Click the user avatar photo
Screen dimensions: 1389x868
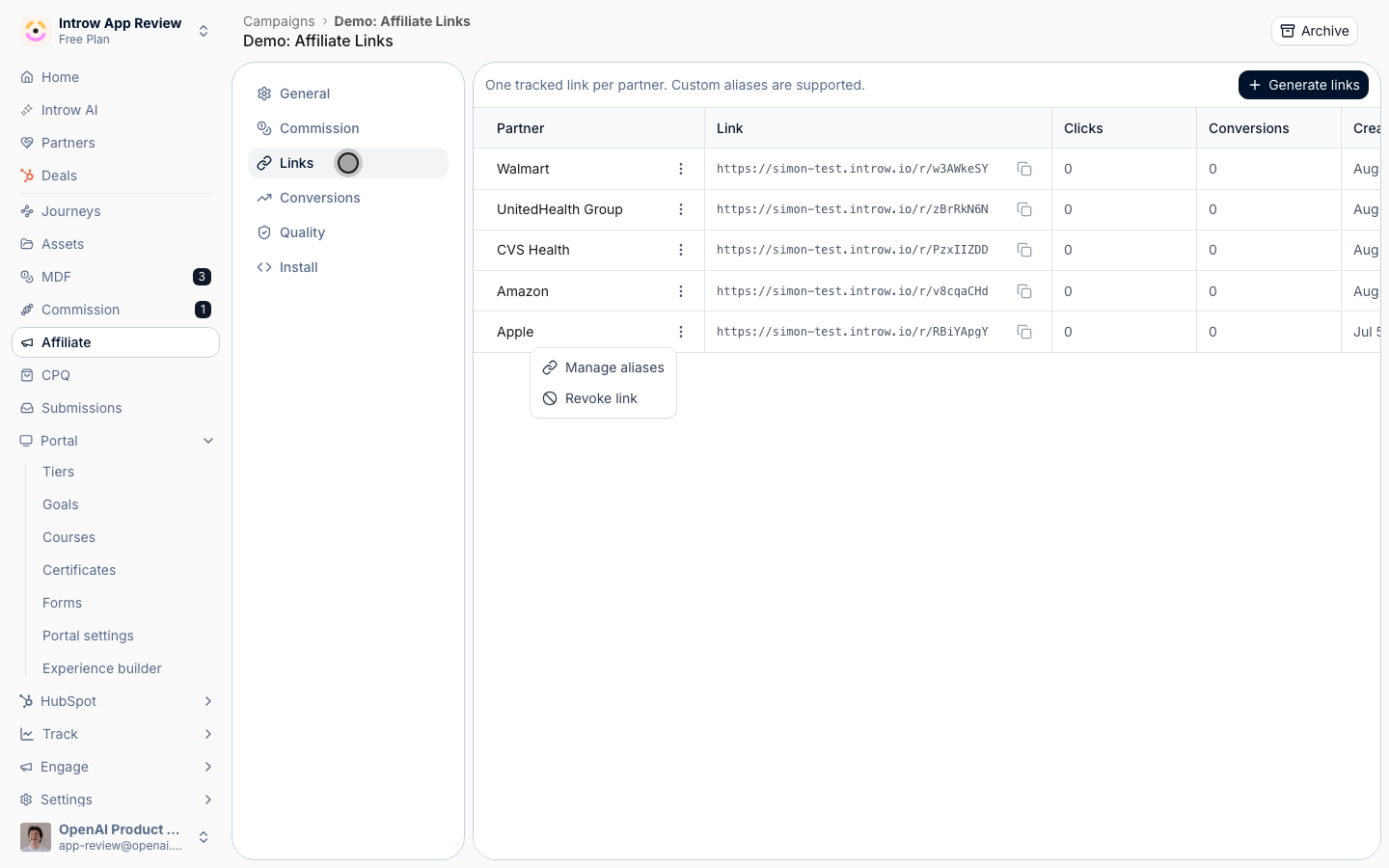[x=36, y=837]
